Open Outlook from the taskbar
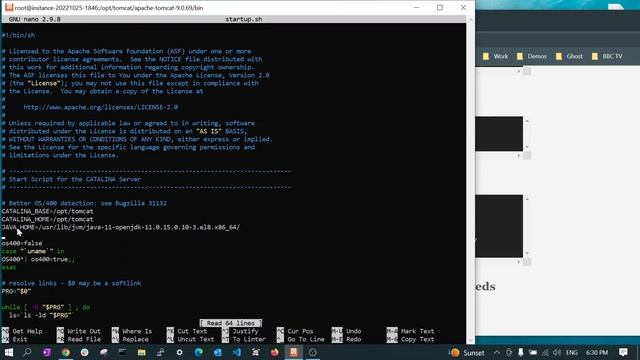 pos(218,352)
